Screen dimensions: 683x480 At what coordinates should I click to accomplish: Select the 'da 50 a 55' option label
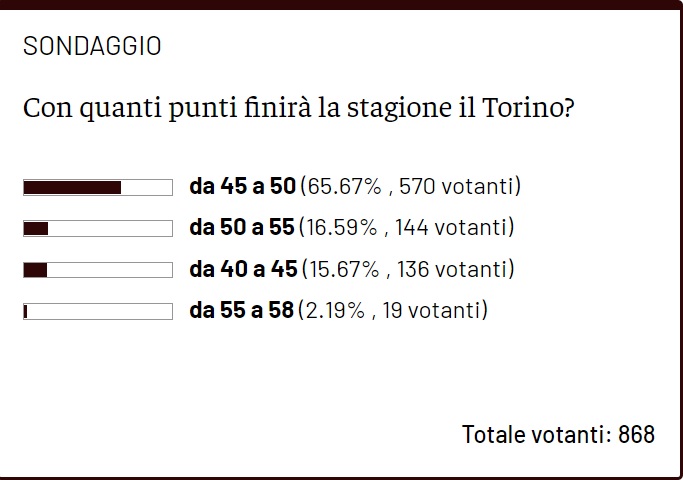[x=242, y=228]
